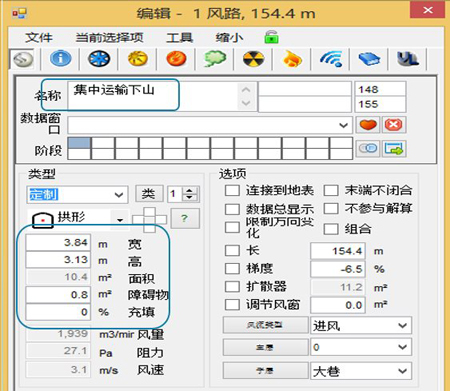450x391 pixels.
Task: Open the radiation symbol tab icon
Action: click(x=253, y=59)
